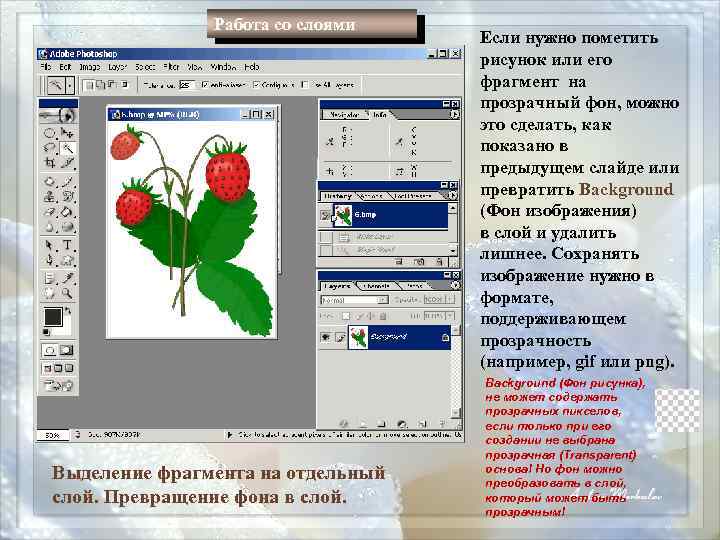Screen dimensions: 720x540
Task: Select the Move tool
Action: (x=67, y=134)
